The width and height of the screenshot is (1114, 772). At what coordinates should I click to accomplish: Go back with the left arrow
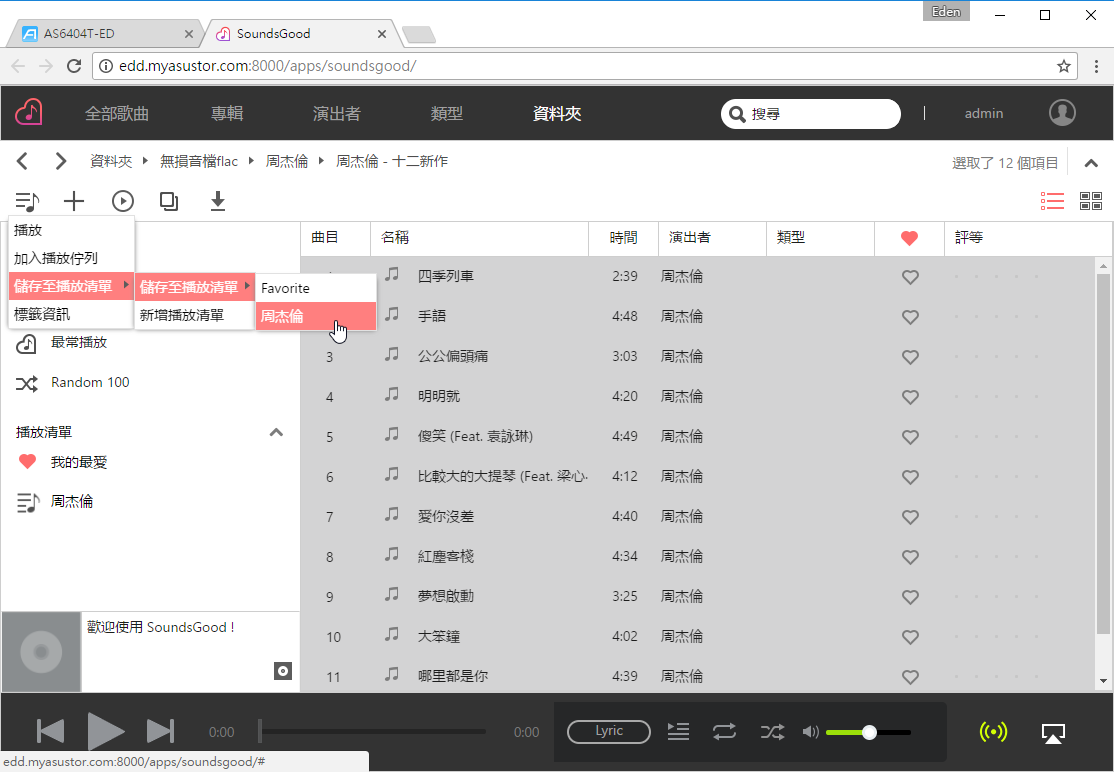(22, 161)
